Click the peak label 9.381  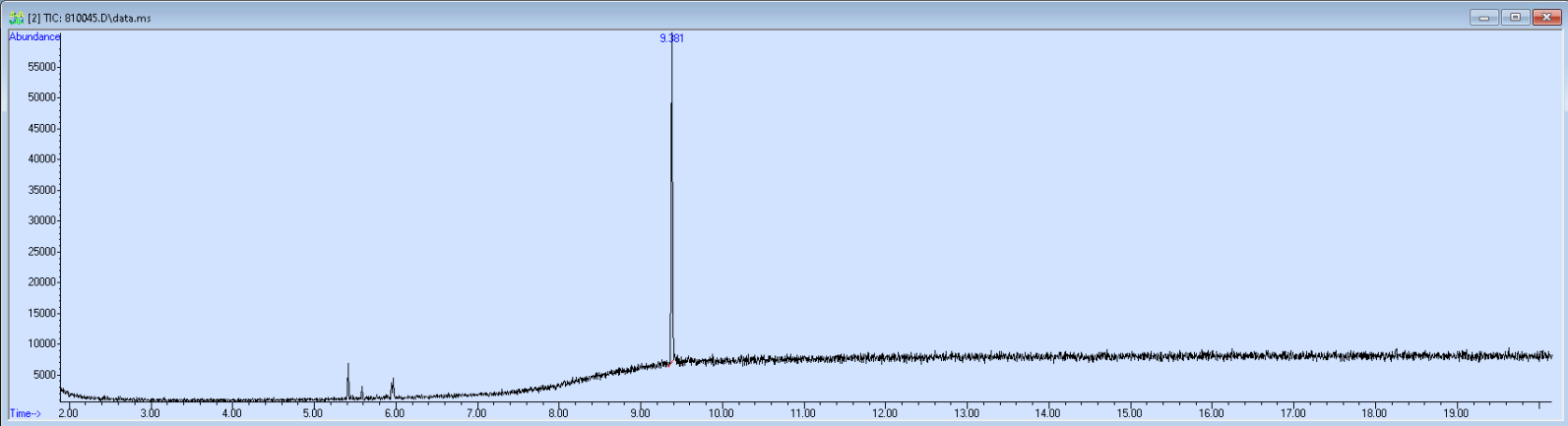click(x=671, y=38)
